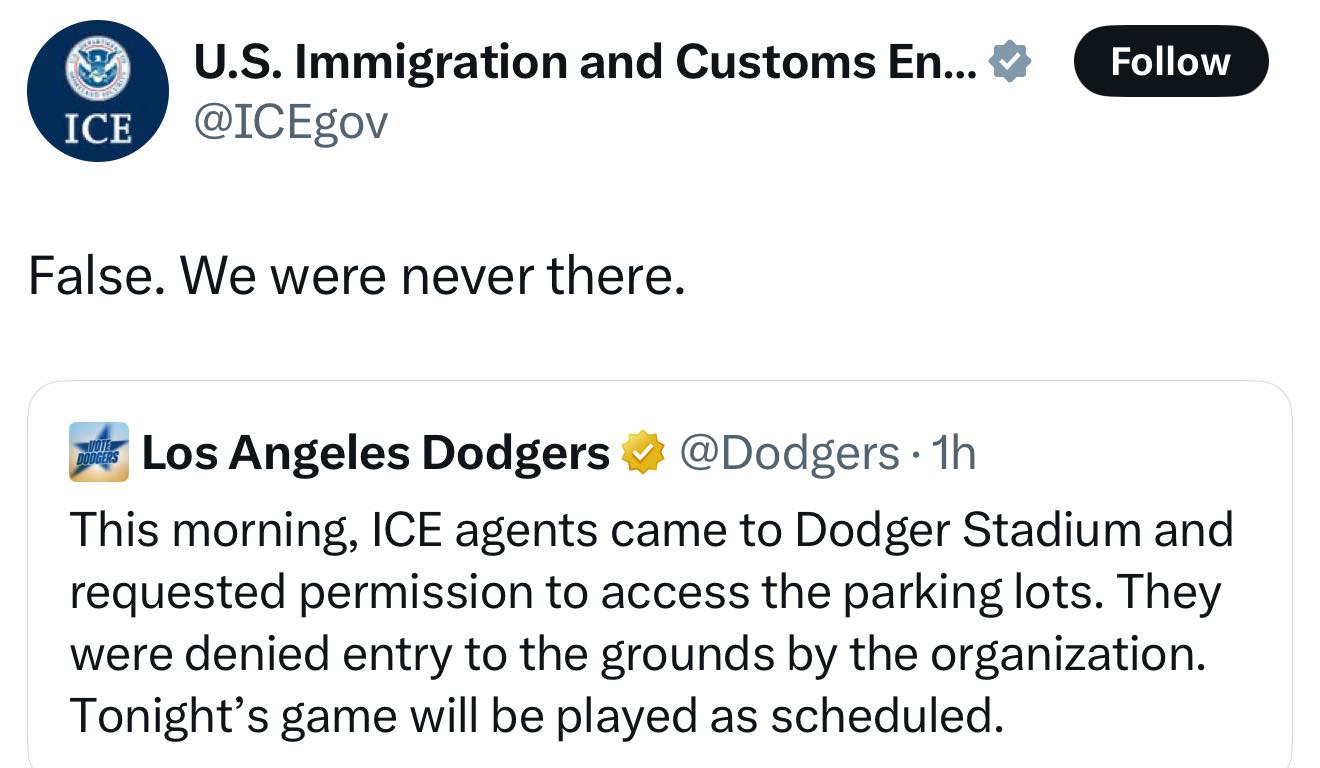The width and height of the screenshot is (1320, 768).
Task: Select the 'False. We were never there.' post text
Action: [357, 275]
